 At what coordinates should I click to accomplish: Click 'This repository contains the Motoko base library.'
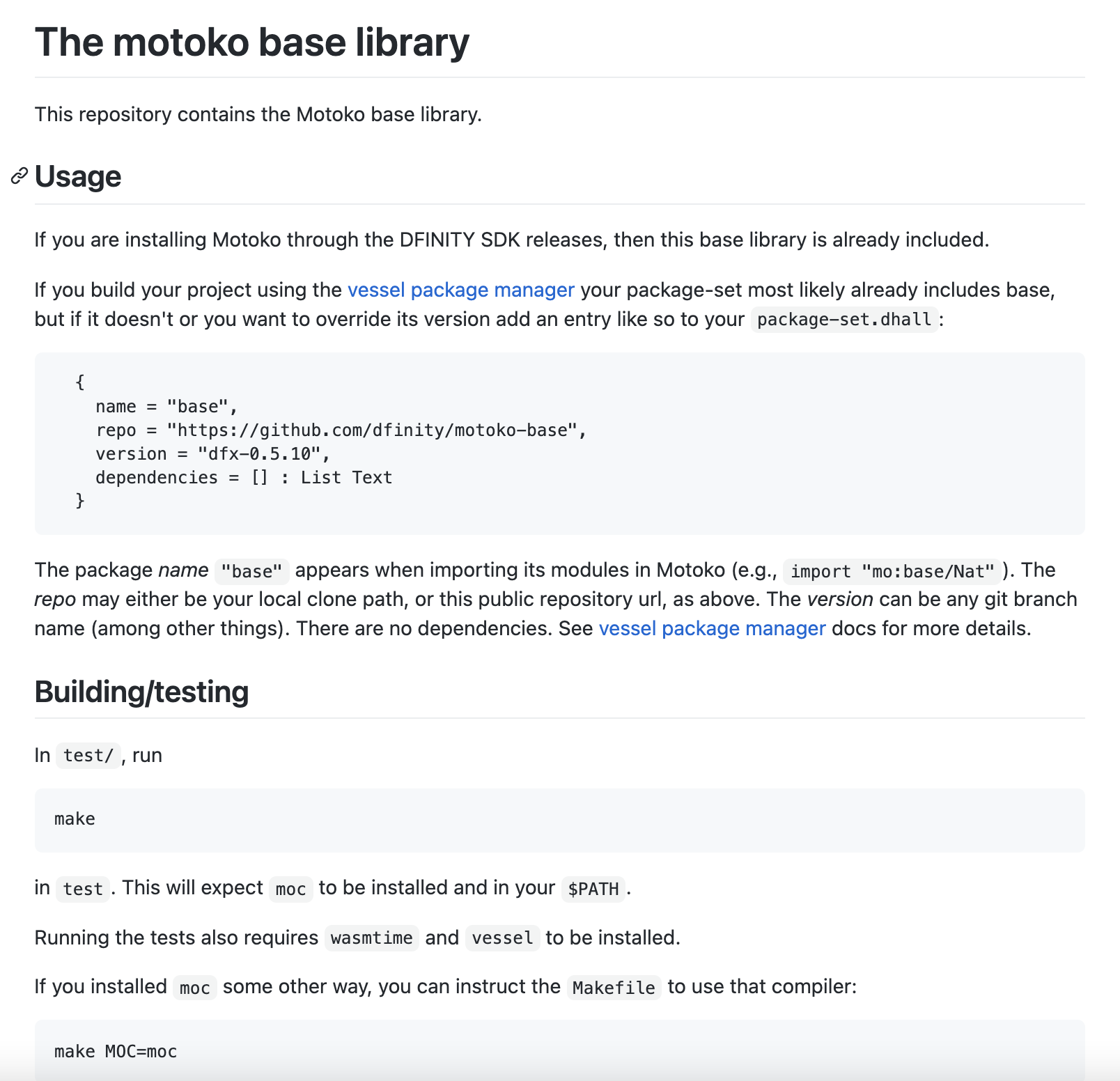[x=258, y=114]
